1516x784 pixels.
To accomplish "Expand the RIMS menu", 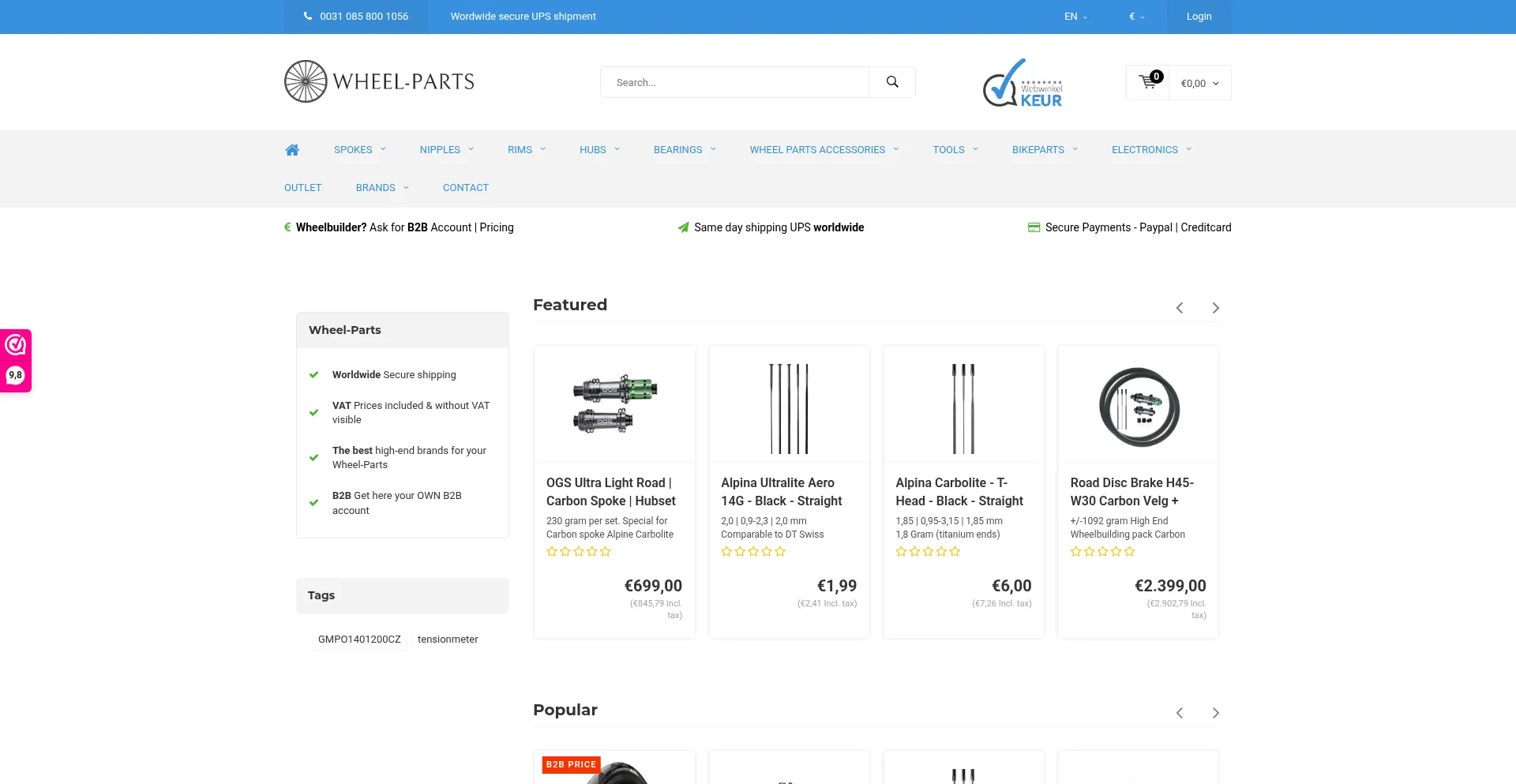I will [x=527, y=150].
